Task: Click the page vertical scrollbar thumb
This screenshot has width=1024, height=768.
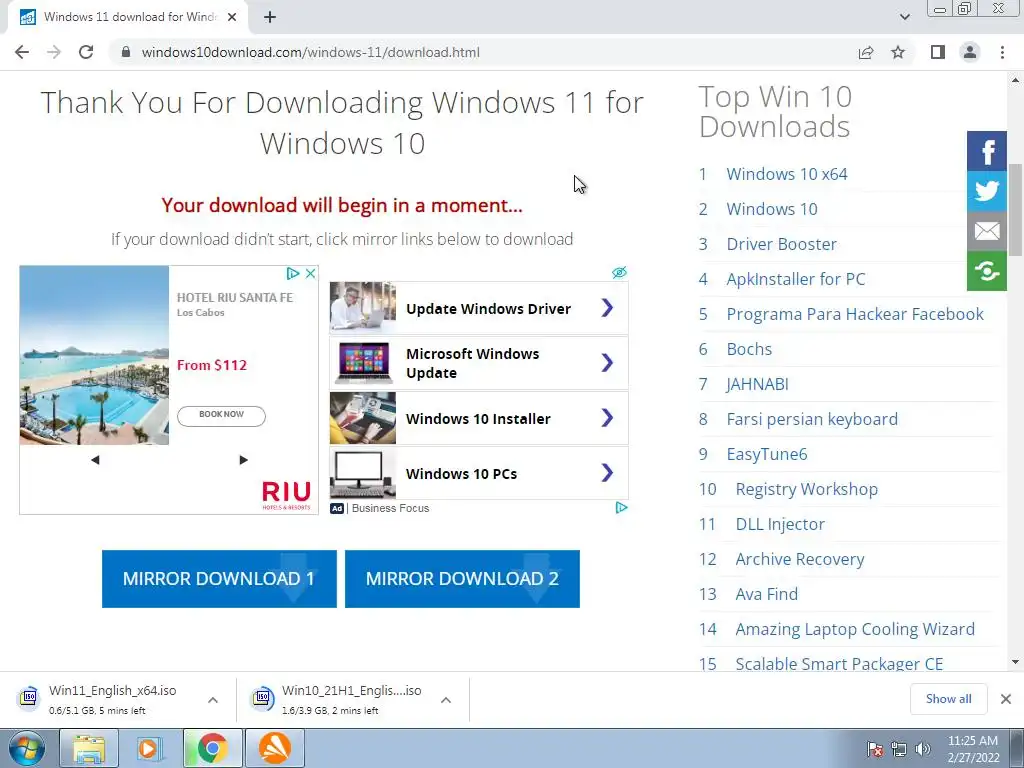Action: pyautogui.click(x=1015, y=209)
